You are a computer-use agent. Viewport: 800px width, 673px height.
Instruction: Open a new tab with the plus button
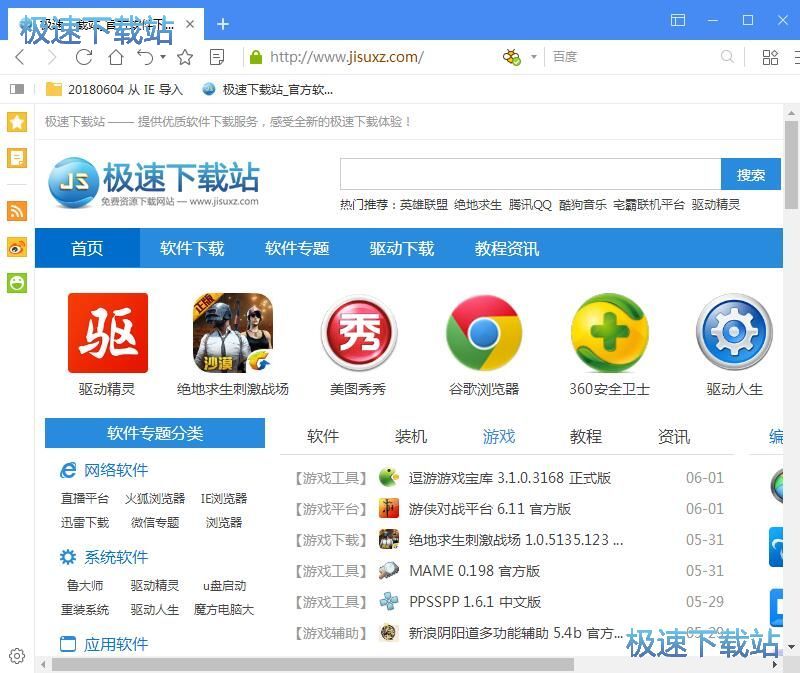point(223,24)
